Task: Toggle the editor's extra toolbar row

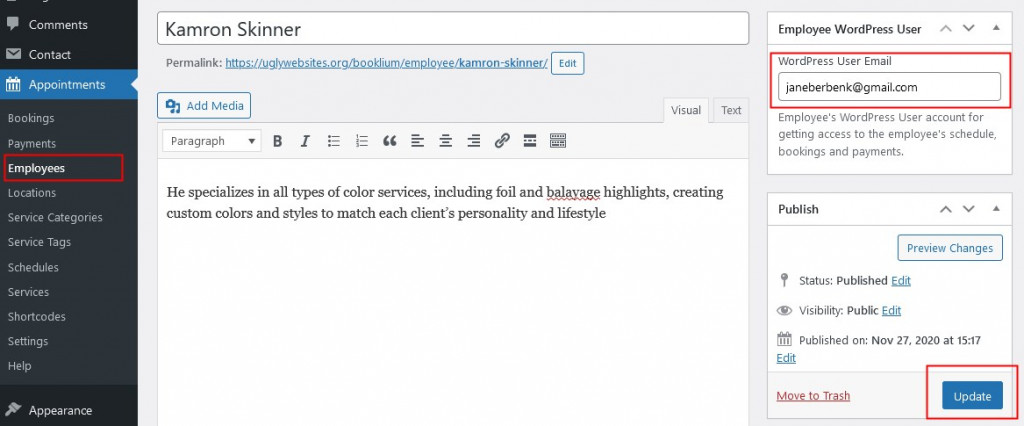Action: (x=558, y=141)
